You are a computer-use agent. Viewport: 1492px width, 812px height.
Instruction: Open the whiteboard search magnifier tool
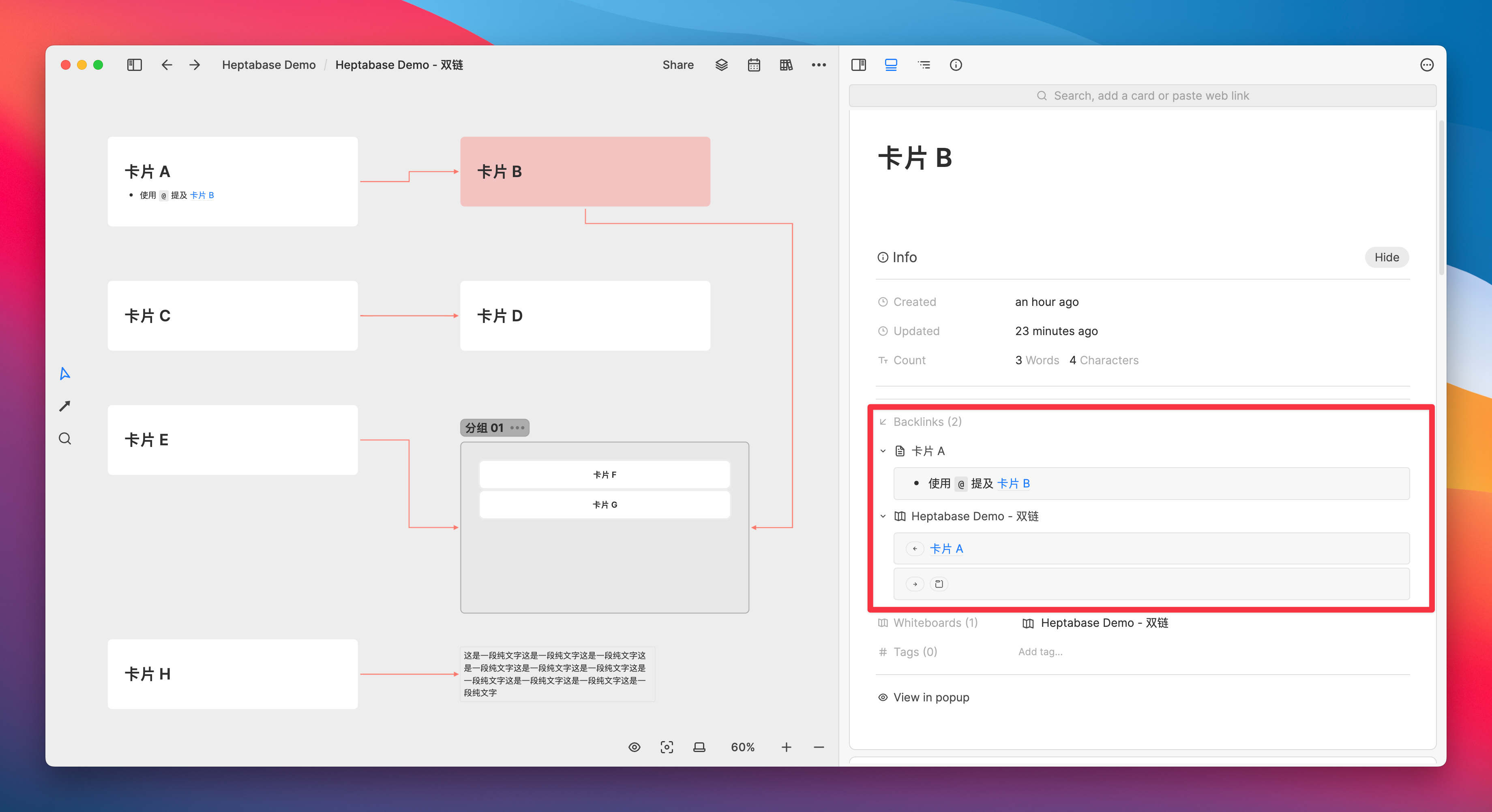65,439
